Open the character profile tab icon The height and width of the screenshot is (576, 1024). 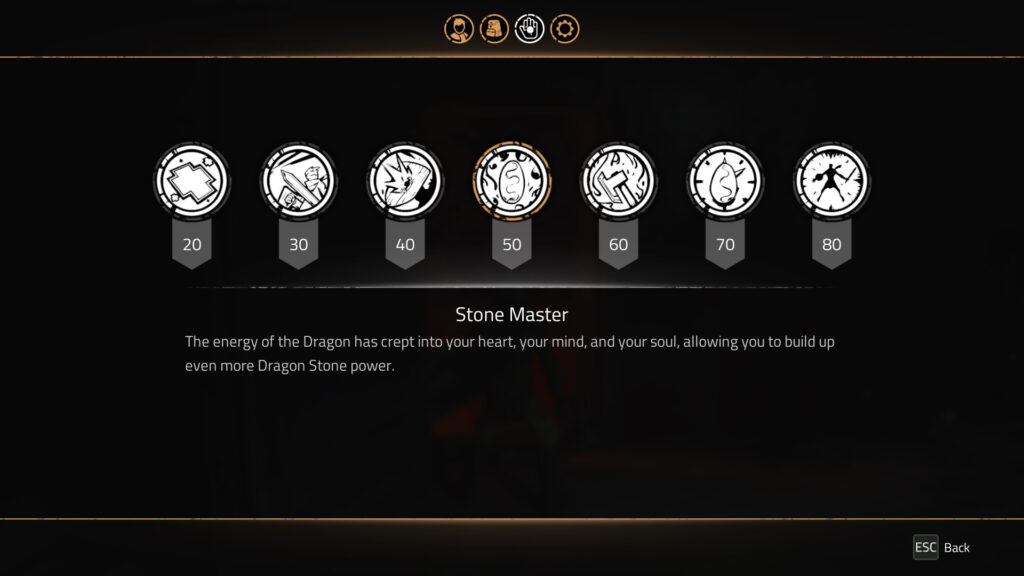click(458, 29)
